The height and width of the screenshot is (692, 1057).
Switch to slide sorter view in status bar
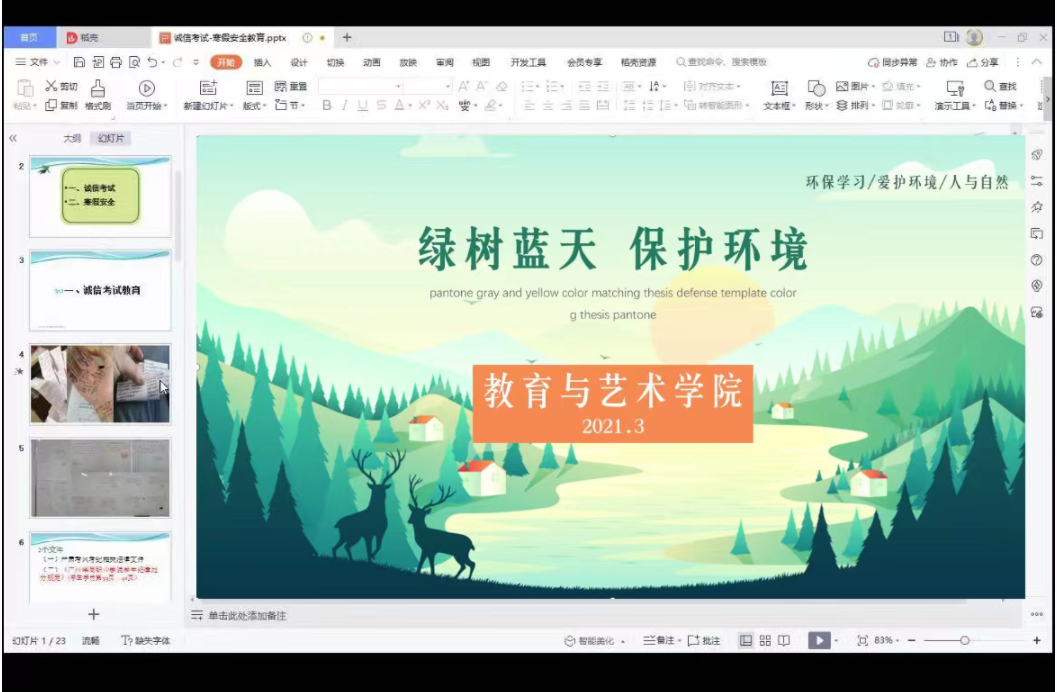tap(765, 641)
